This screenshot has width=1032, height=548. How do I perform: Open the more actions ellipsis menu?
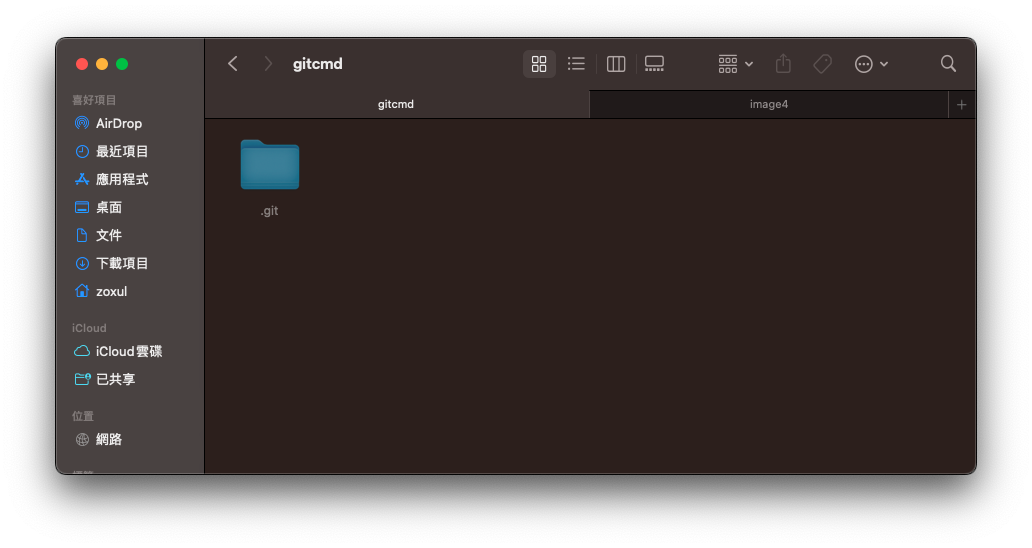(871, 64)
